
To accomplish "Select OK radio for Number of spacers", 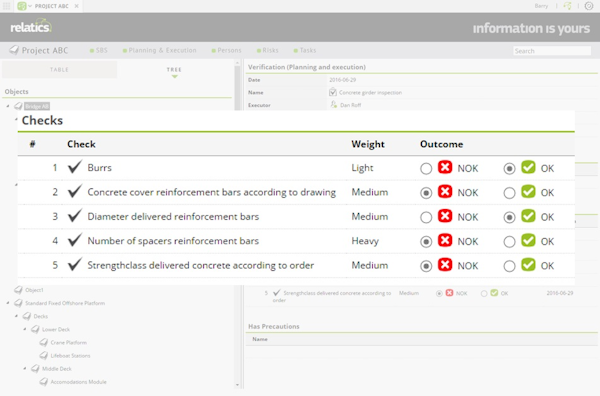I will (x=509, y=242).
